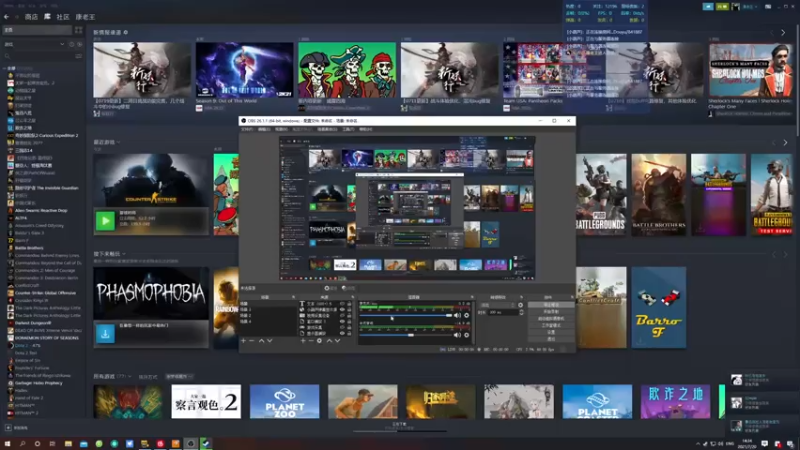Open the 商店 store tab in Steam
The image size is (800, 450).
31,17
